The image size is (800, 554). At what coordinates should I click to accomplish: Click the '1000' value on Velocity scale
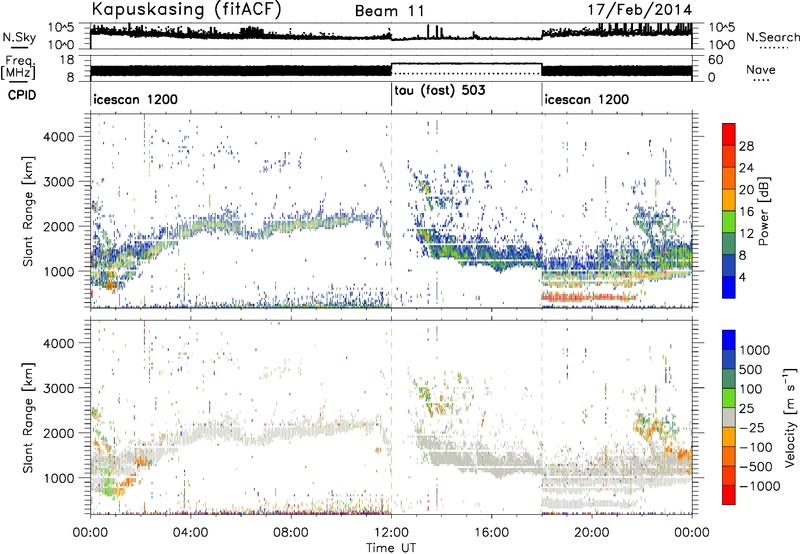click(x=755, y=350)
